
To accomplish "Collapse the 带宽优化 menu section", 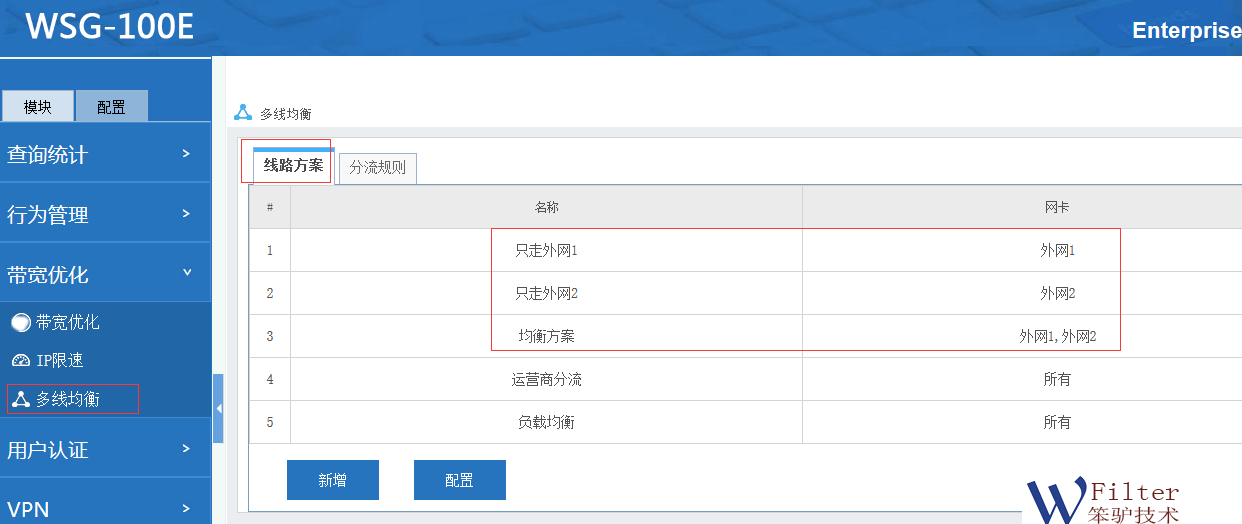I will click(x=105, y=274).
